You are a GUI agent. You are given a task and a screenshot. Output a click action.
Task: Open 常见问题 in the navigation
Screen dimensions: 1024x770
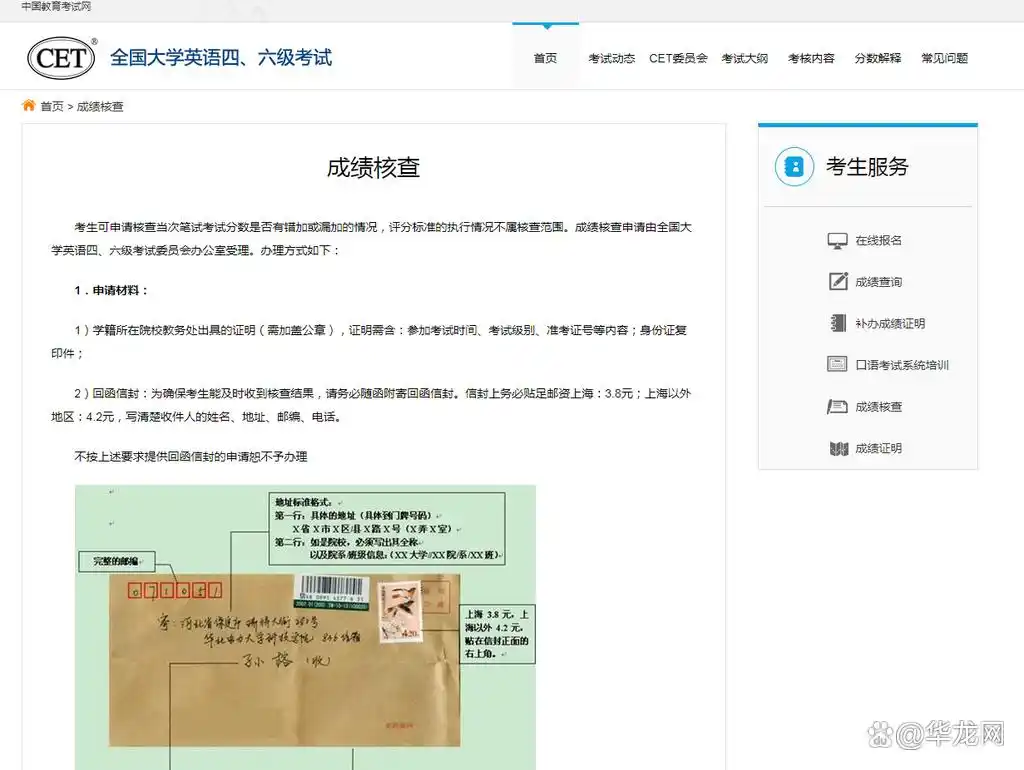943,58
